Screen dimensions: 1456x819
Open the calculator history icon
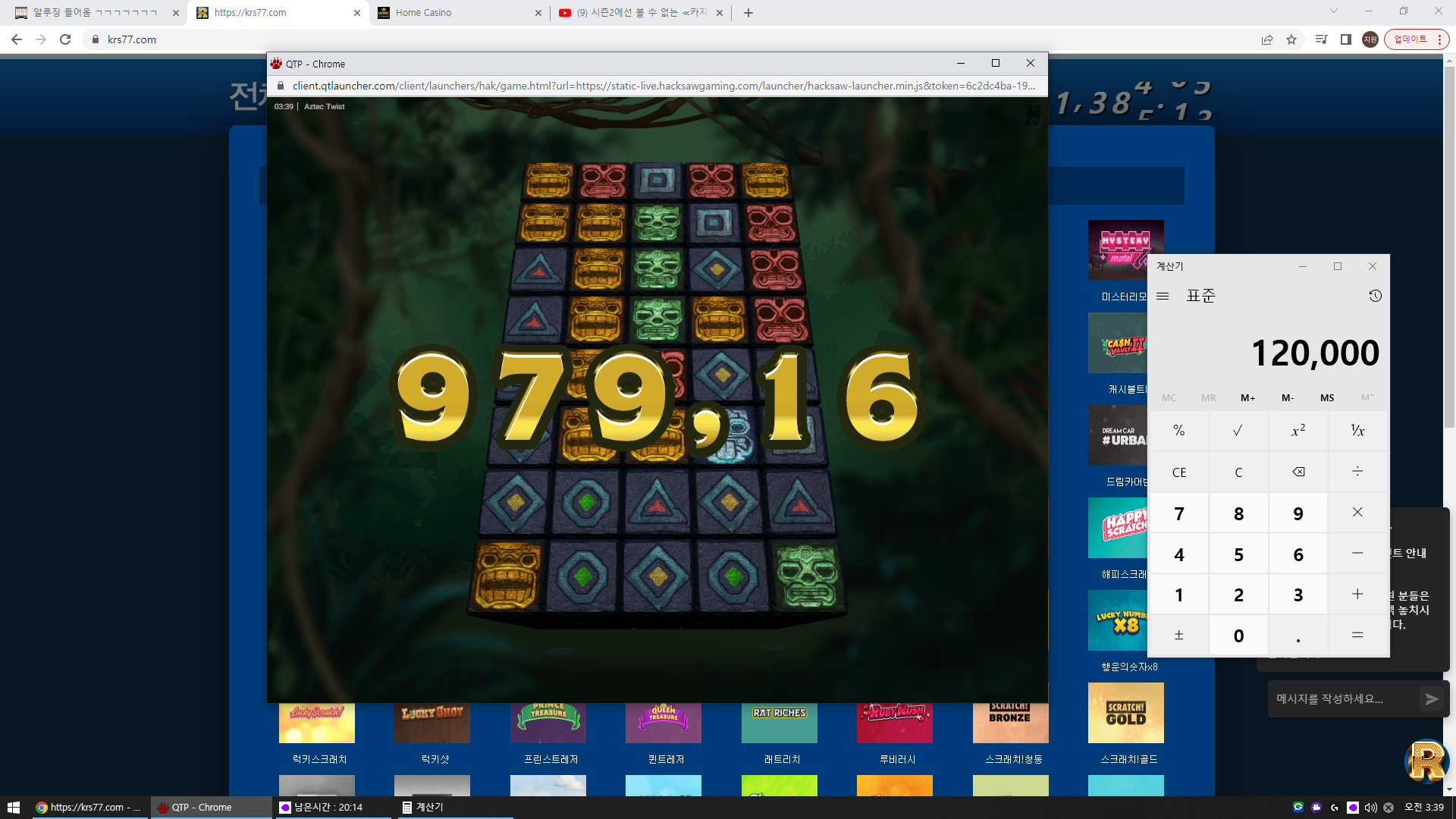pyautogui.click(x=1375, y=296)
